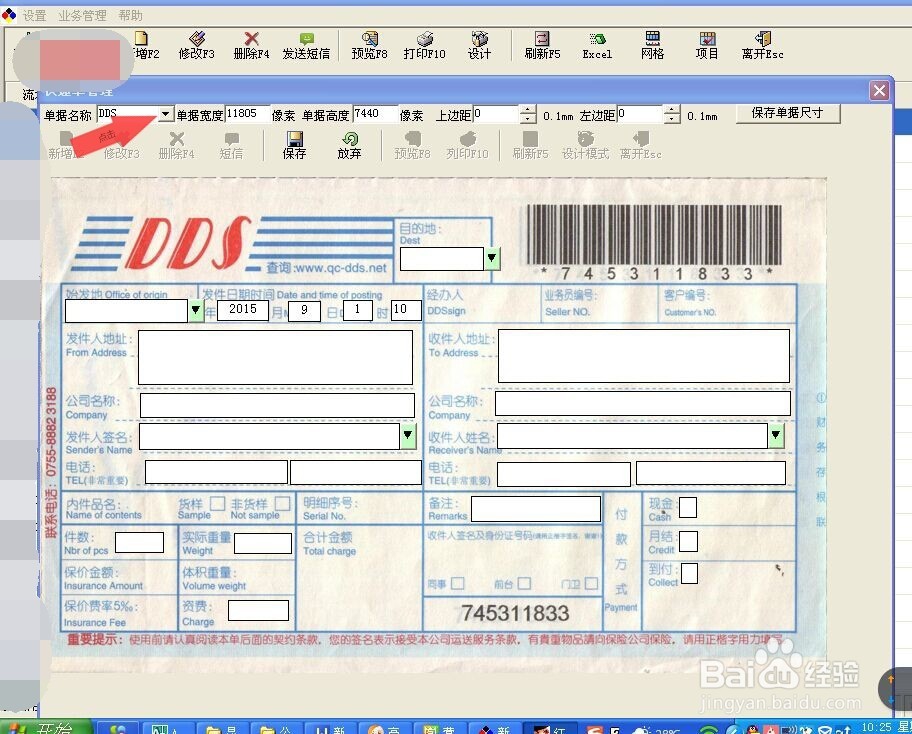Click the receiver 公司名称 Company field

coord(643,403)
